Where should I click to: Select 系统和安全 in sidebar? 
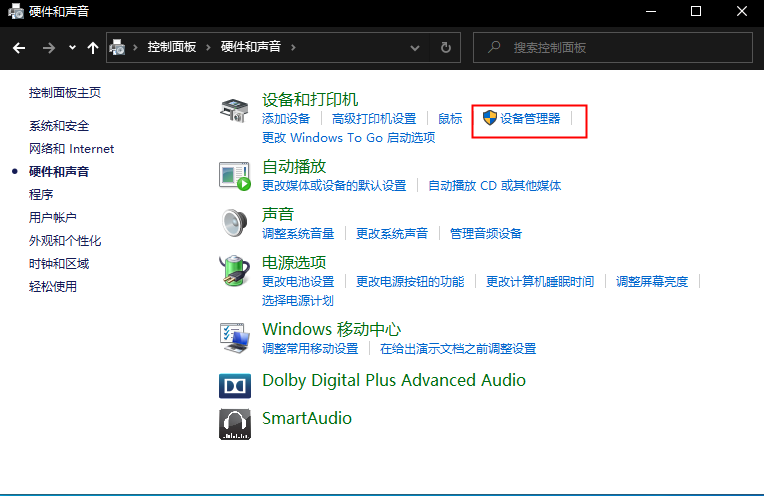click(x=59, y=126)
